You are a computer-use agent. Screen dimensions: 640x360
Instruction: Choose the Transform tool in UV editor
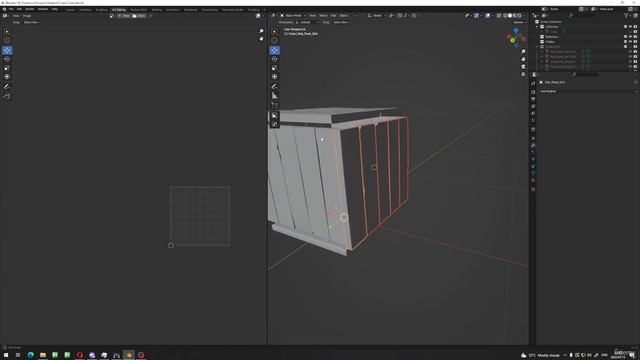[7, 77]
